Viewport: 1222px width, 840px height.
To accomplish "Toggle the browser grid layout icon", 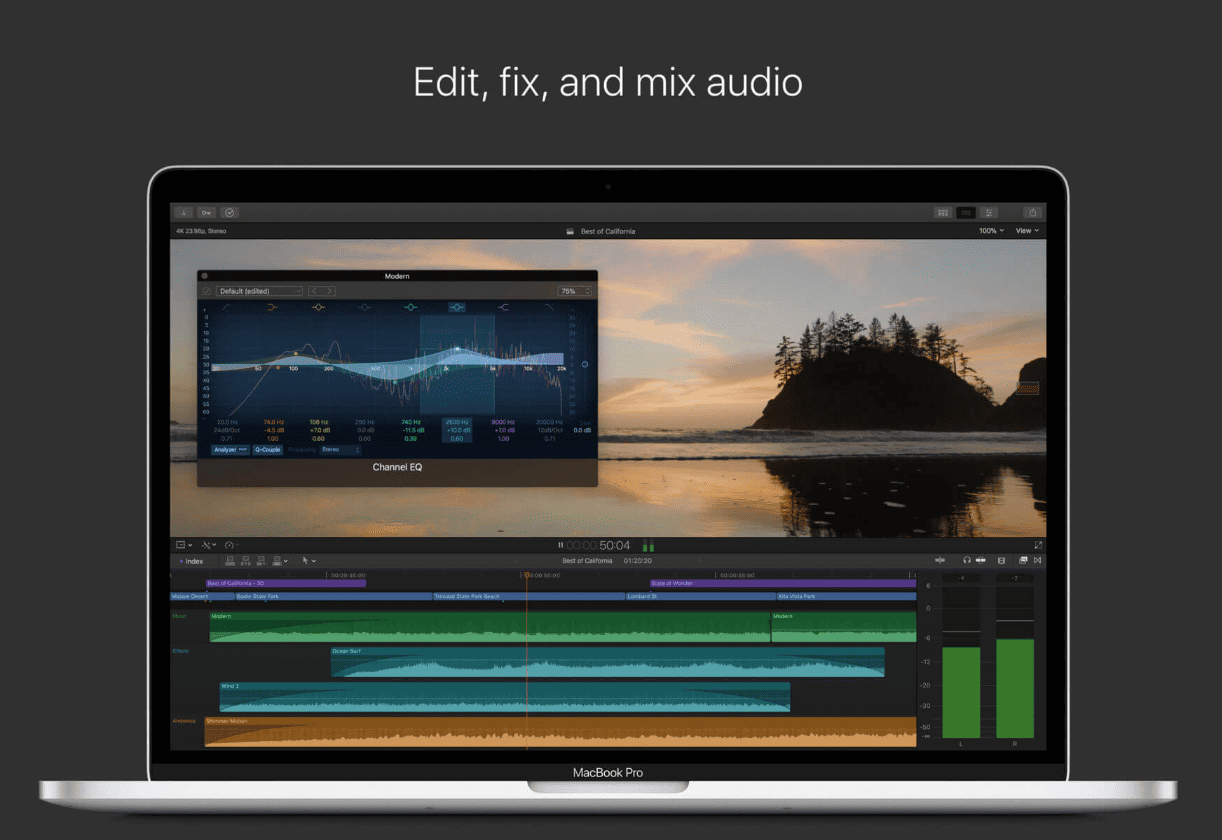I will 942,212.
